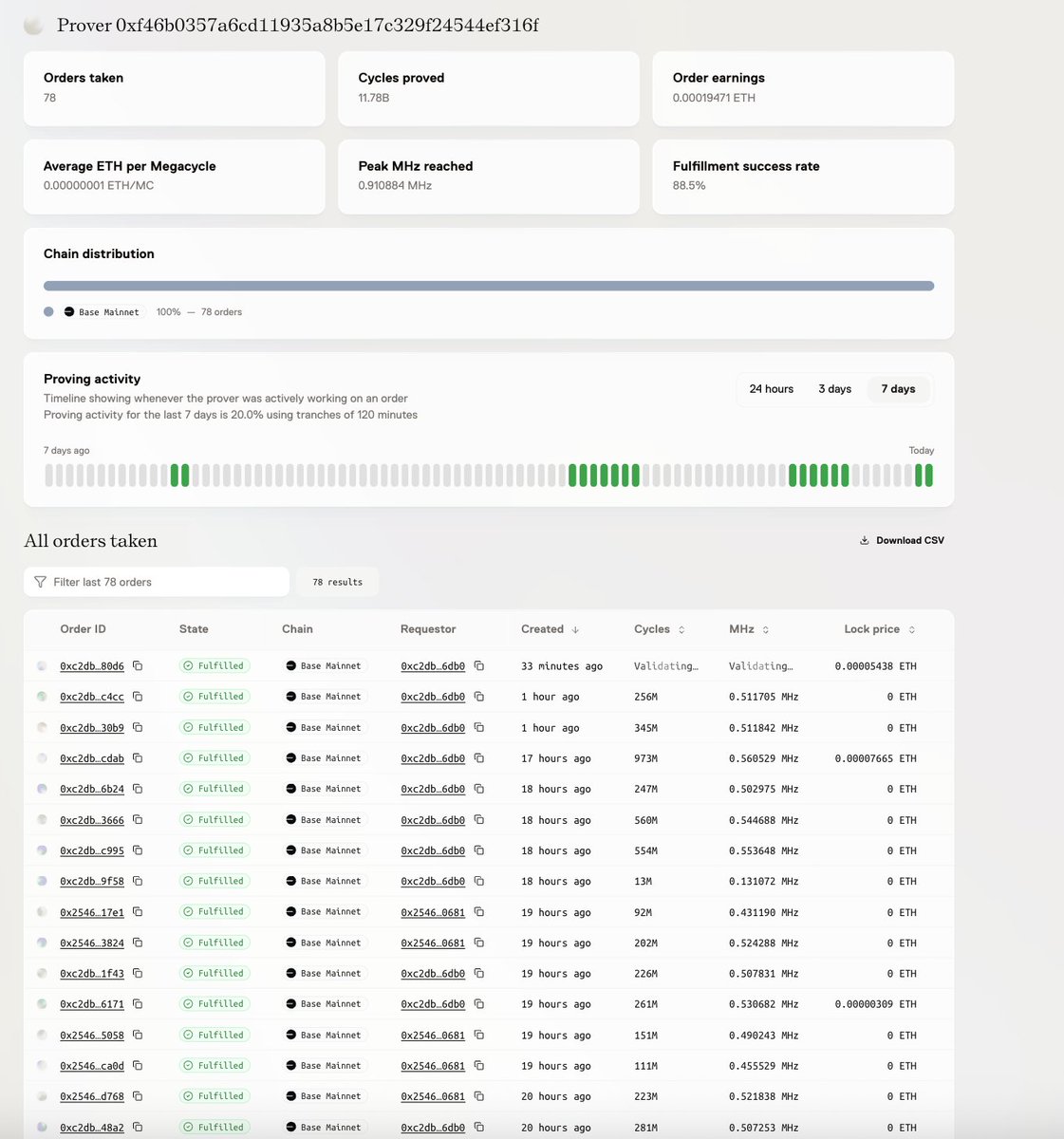
Task: Click the 0.00000309 ETH lock price
Action: click(x=875, y=1004)
